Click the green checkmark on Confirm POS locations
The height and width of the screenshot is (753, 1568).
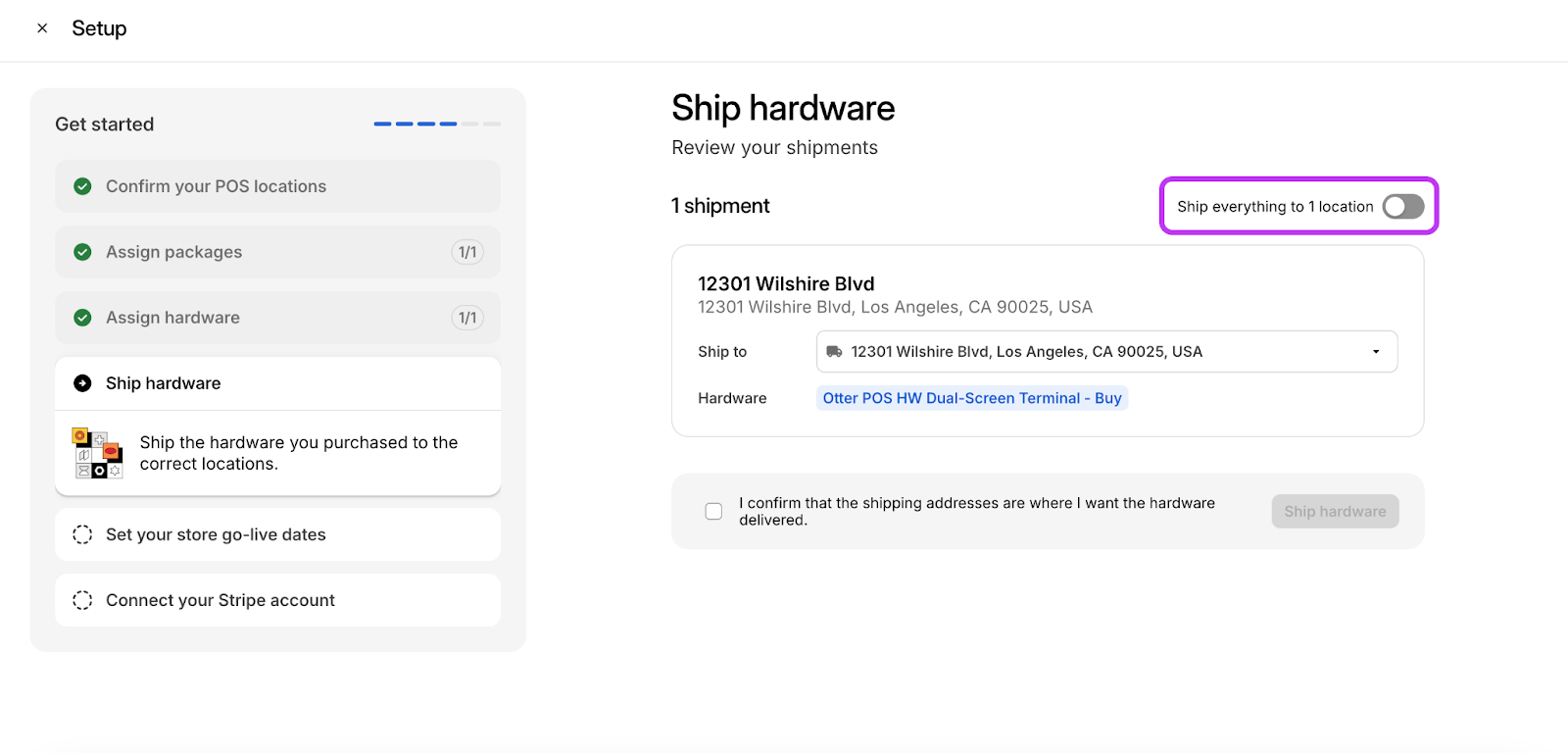click(83, 186)
